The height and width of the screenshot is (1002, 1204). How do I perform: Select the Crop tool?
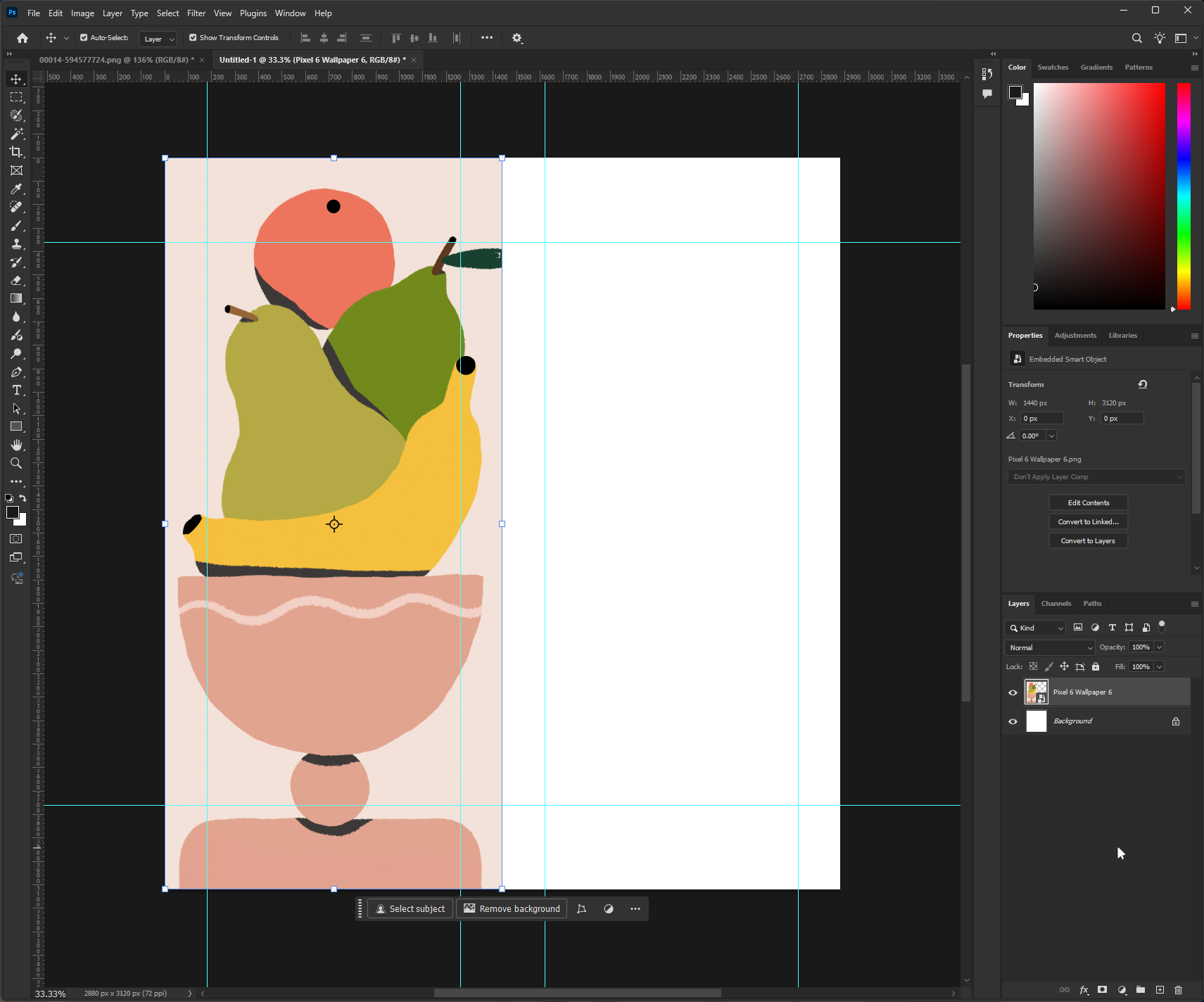[16, 152]
